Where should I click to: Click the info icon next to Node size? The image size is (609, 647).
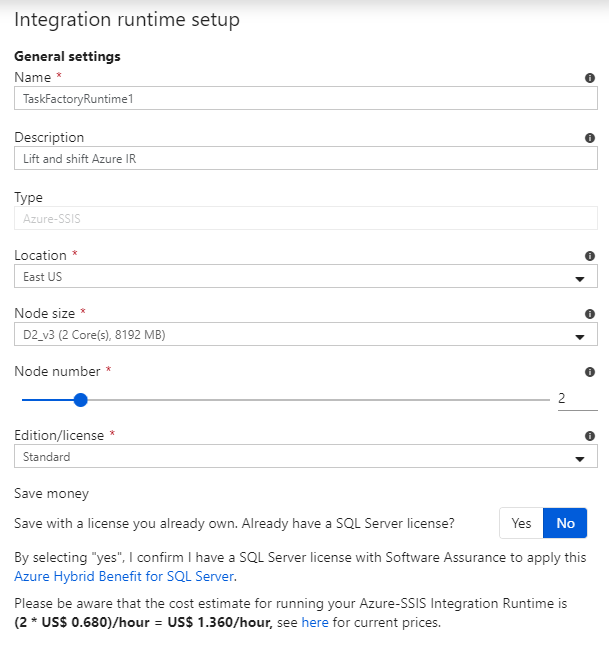[590, 314]
